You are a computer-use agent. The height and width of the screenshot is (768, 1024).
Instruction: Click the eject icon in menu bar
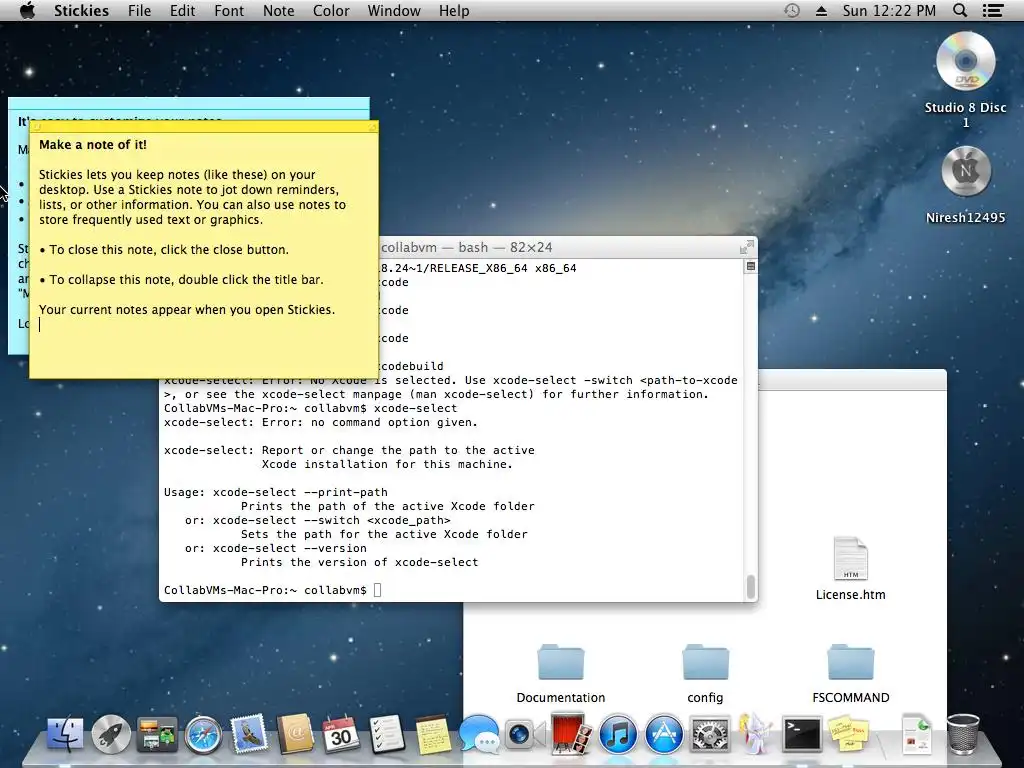coord(822,10)
